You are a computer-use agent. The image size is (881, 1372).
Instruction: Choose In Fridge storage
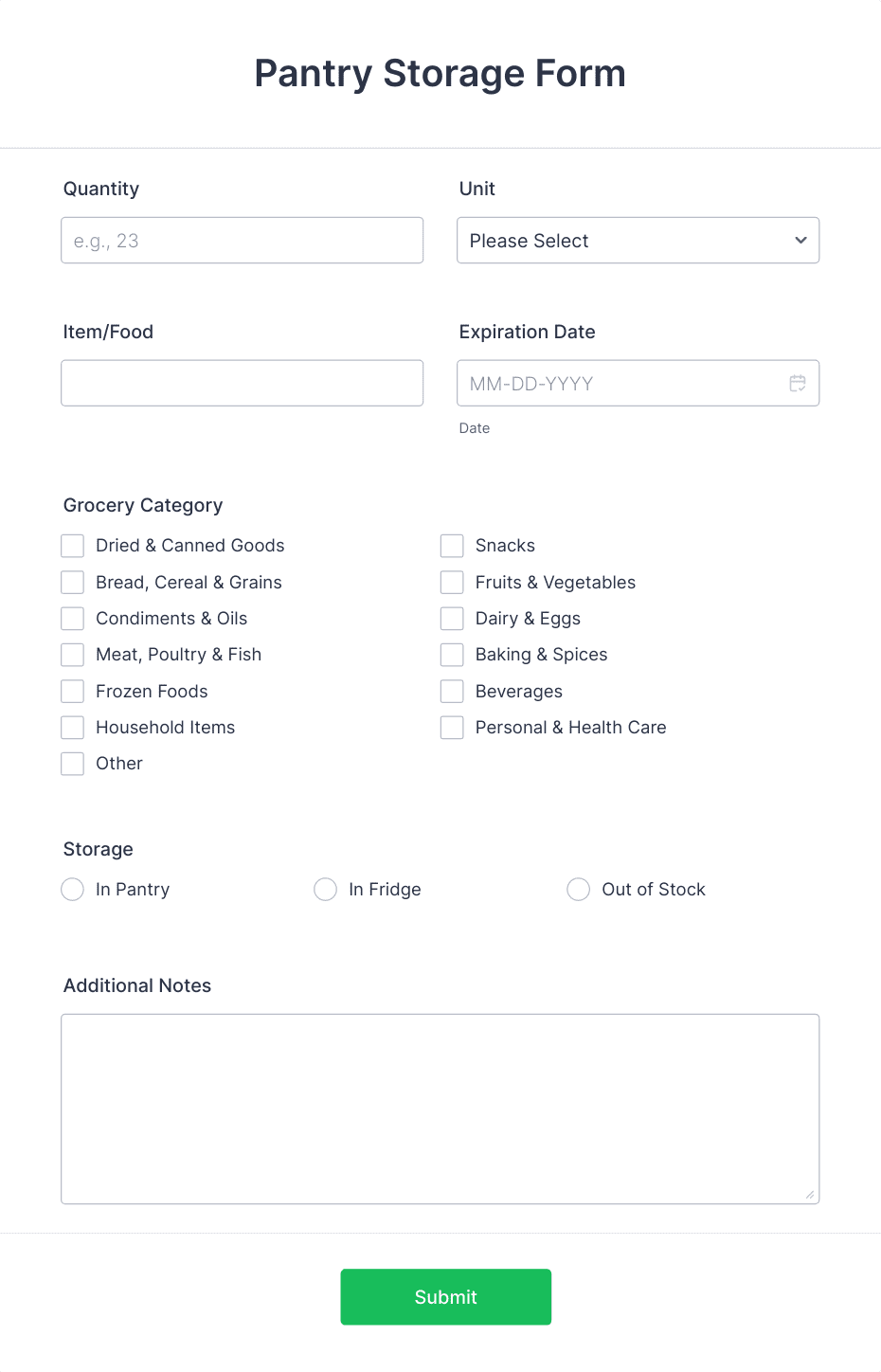pos(325,889)
